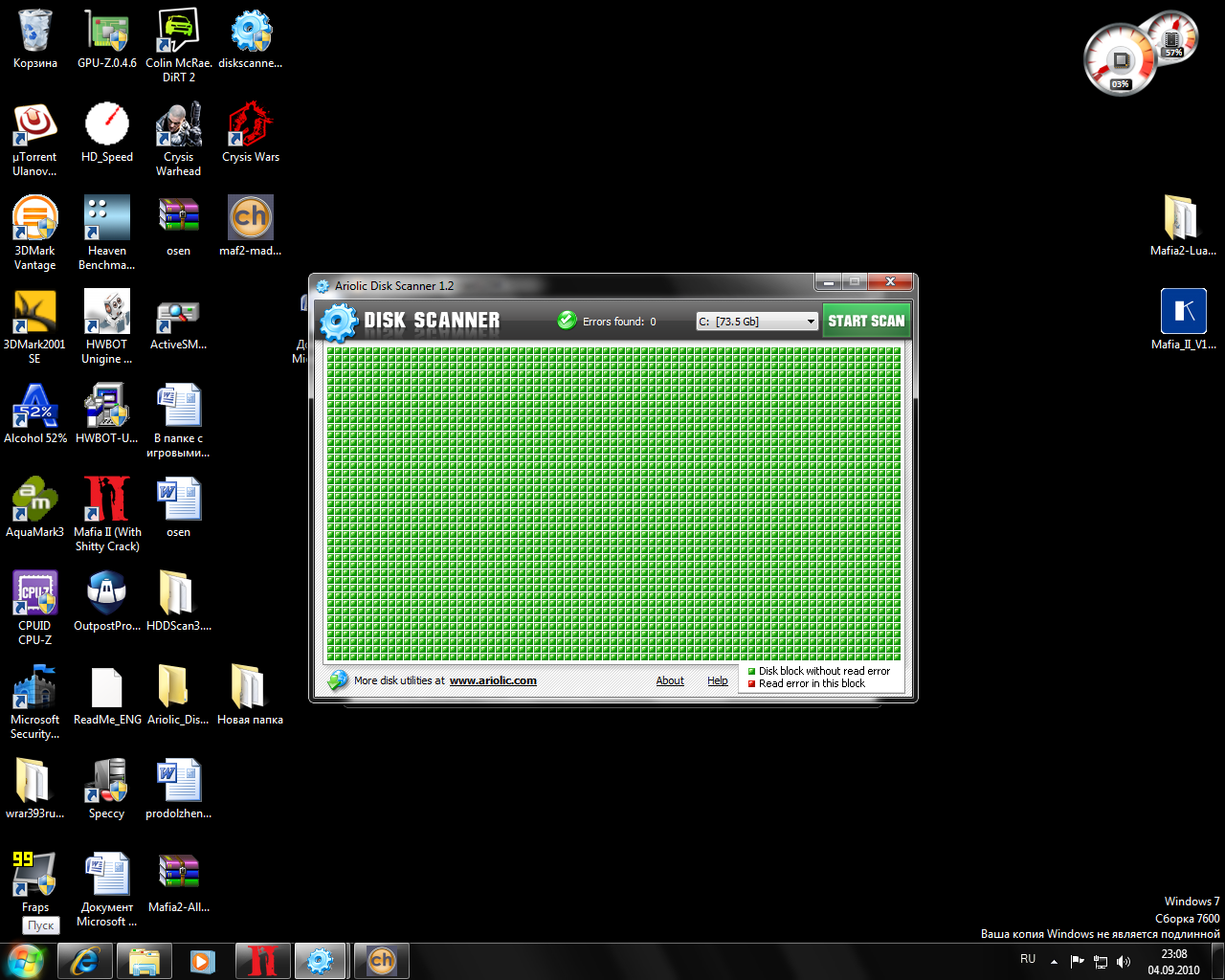Launch HDDScan3 from the desktop
The height and width of the screenshot is (980, 1225).
(x=178, y=593)
